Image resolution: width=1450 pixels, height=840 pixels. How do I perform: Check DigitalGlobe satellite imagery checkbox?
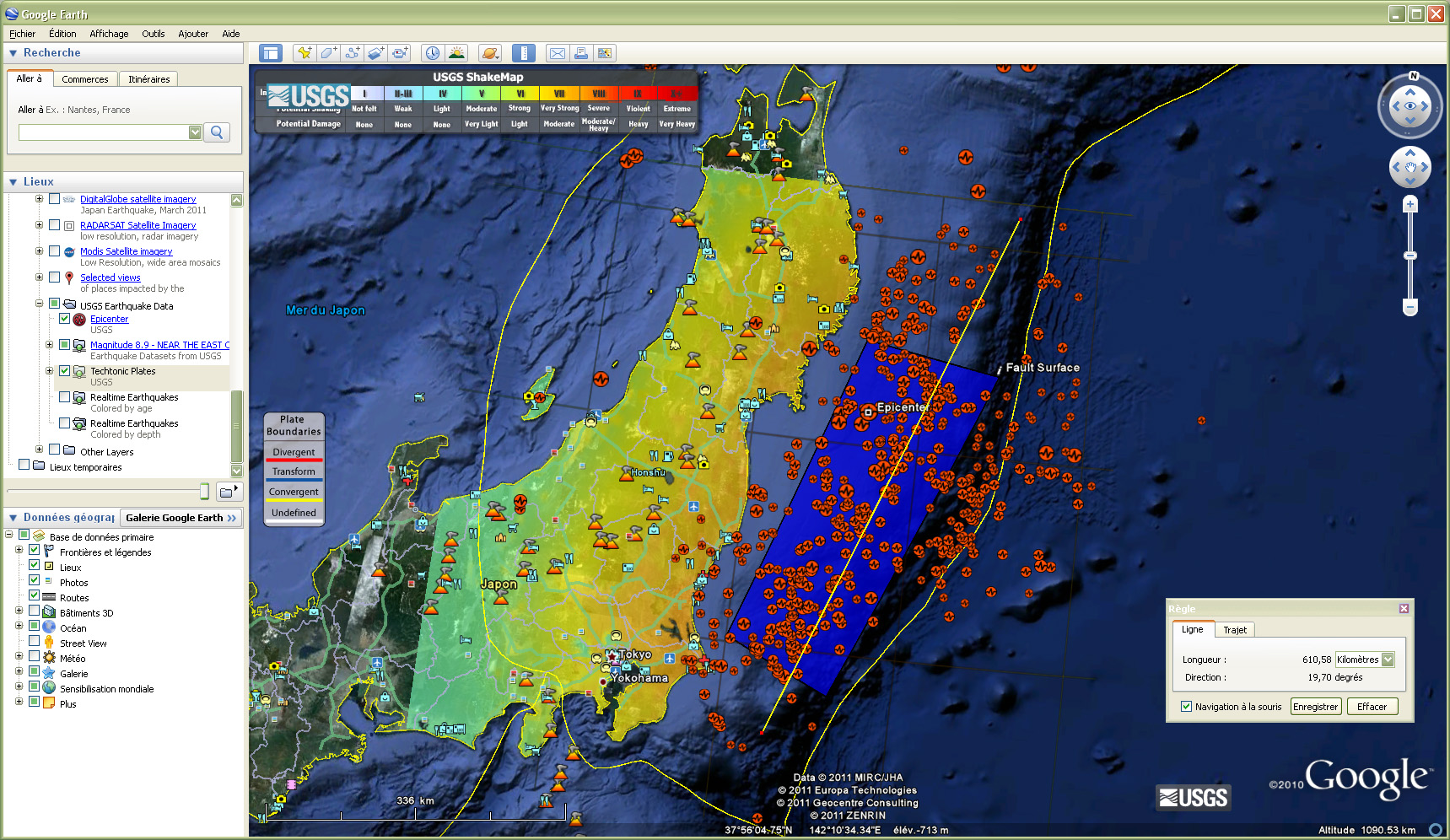(54, 199)
